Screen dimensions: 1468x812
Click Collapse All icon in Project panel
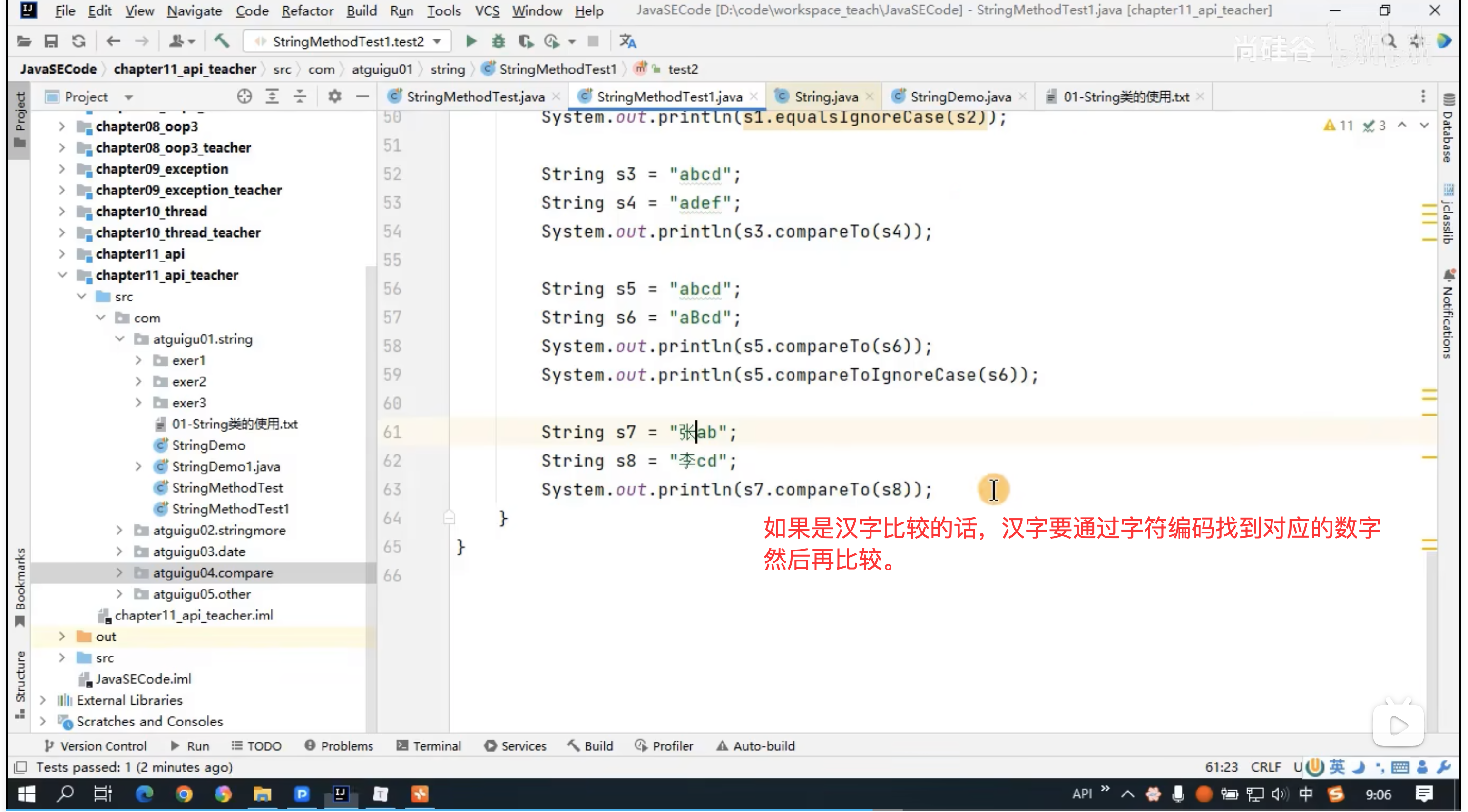300,97
